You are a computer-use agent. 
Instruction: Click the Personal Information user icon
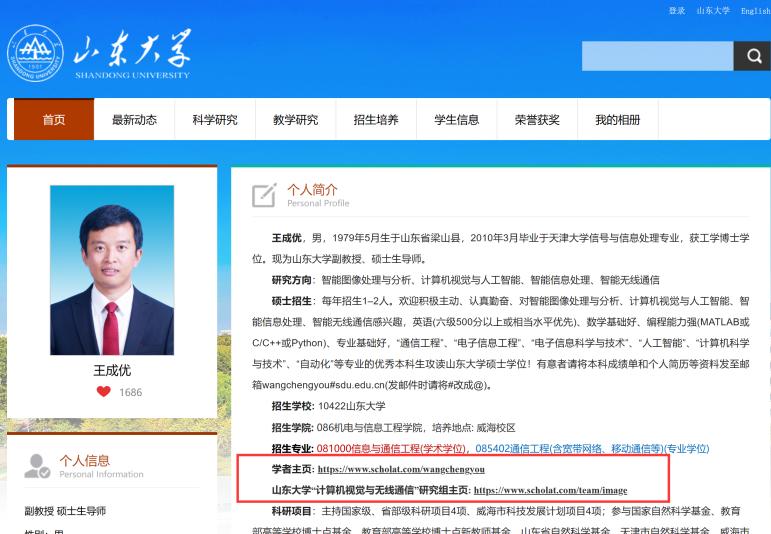38,466
